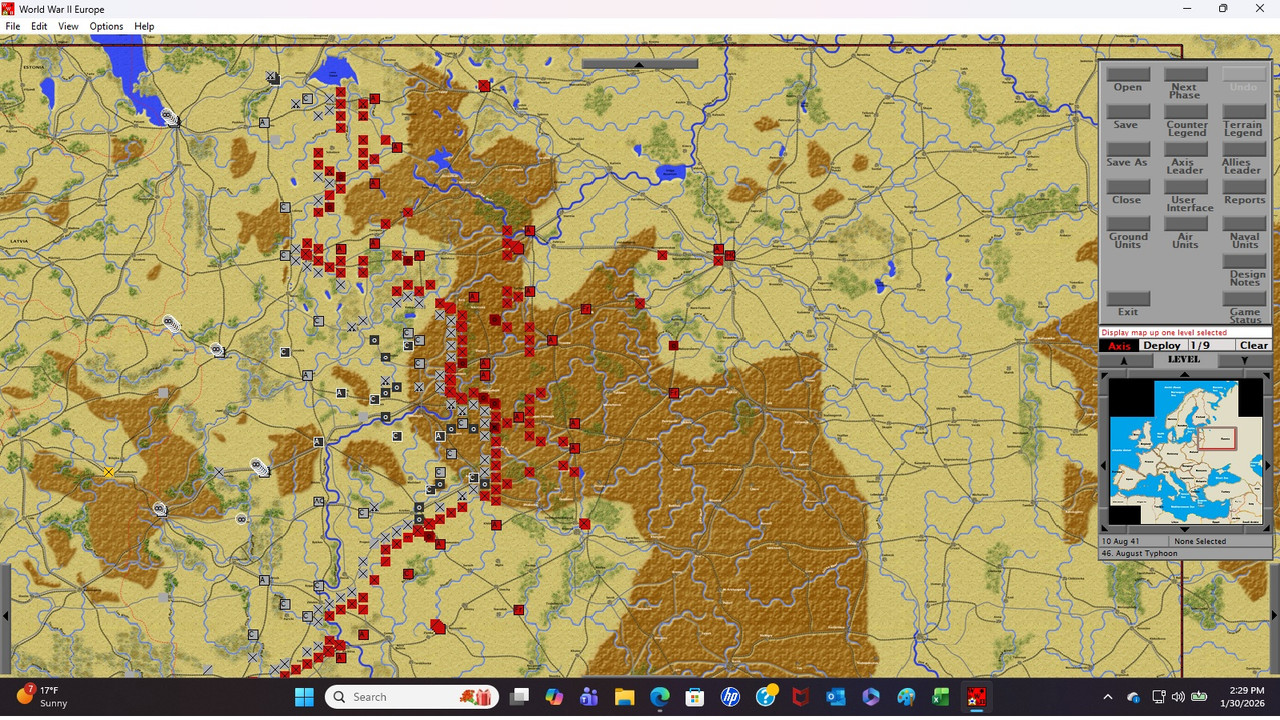Open the Edit menu
Viewport: 1280px width, 720px height.
39,26
